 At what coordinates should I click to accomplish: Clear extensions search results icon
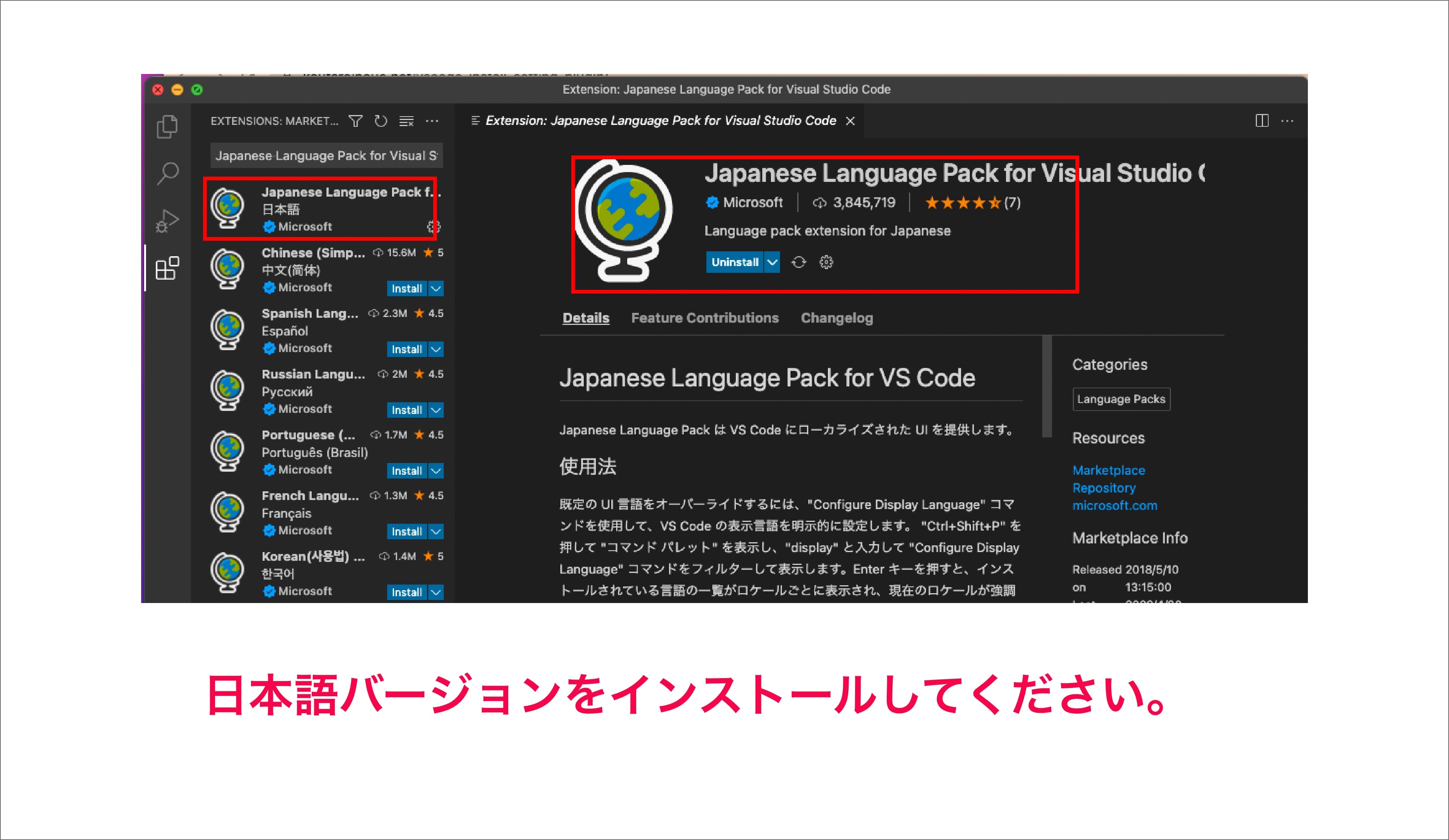pyautogui.click(x=406, y=121)
